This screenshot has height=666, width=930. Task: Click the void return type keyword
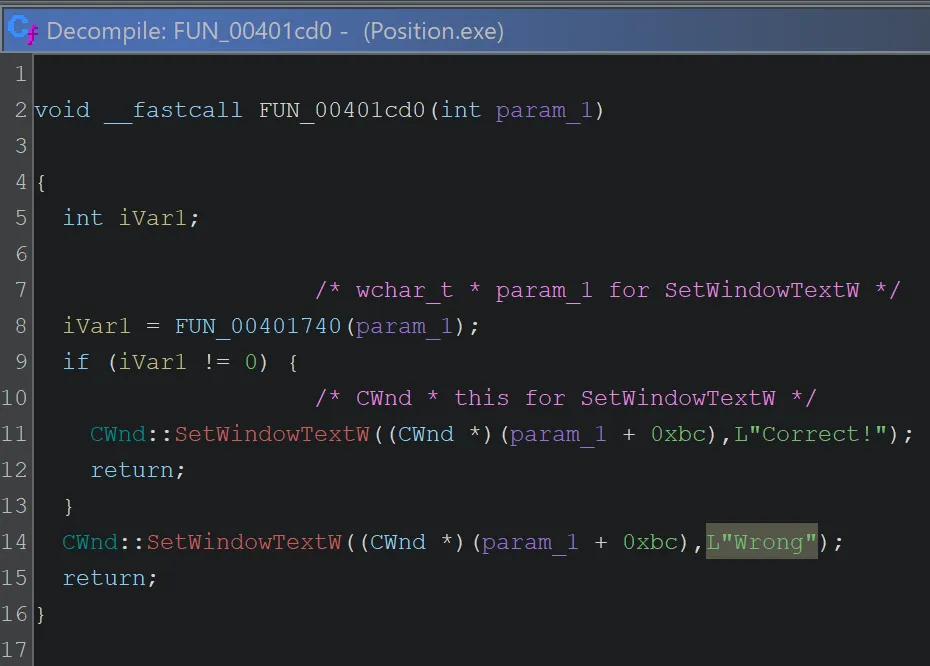tap(62, 110)
